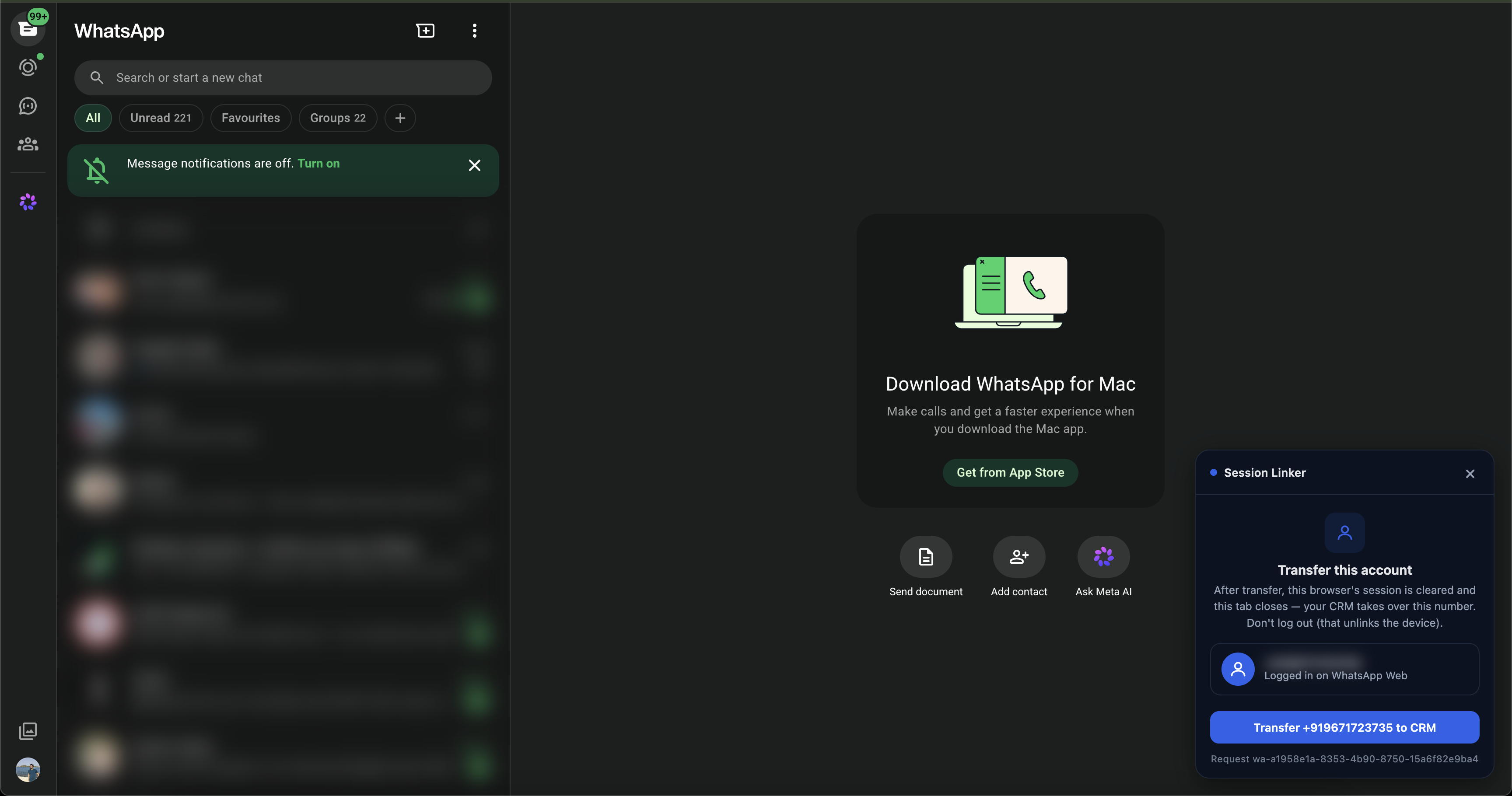Click the laptop illustration on download card
The height and width of the screenshot is (796, 1512).
click(x=1011, y=292)
